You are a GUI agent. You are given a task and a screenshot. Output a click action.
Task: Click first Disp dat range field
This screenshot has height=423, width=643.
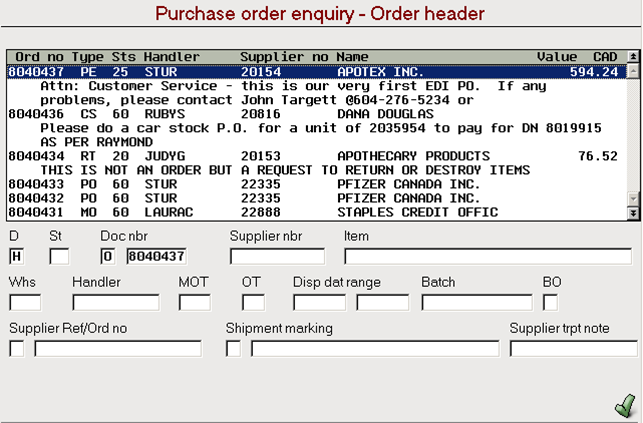click(x=319, y=303)
